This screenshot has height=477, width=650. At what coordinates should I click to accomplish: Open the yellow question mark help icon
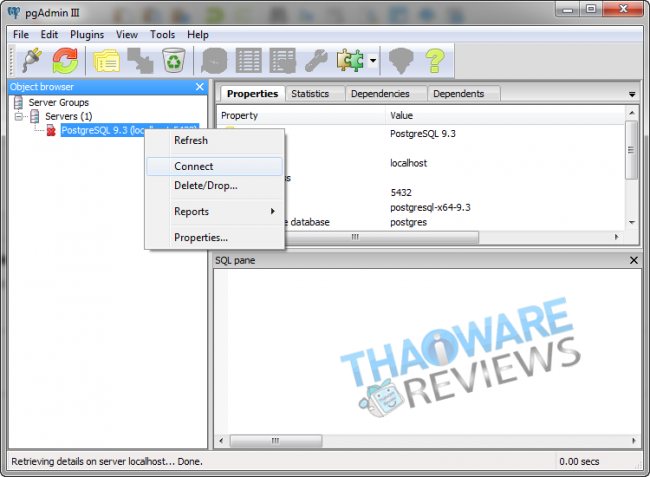(435, 61)
